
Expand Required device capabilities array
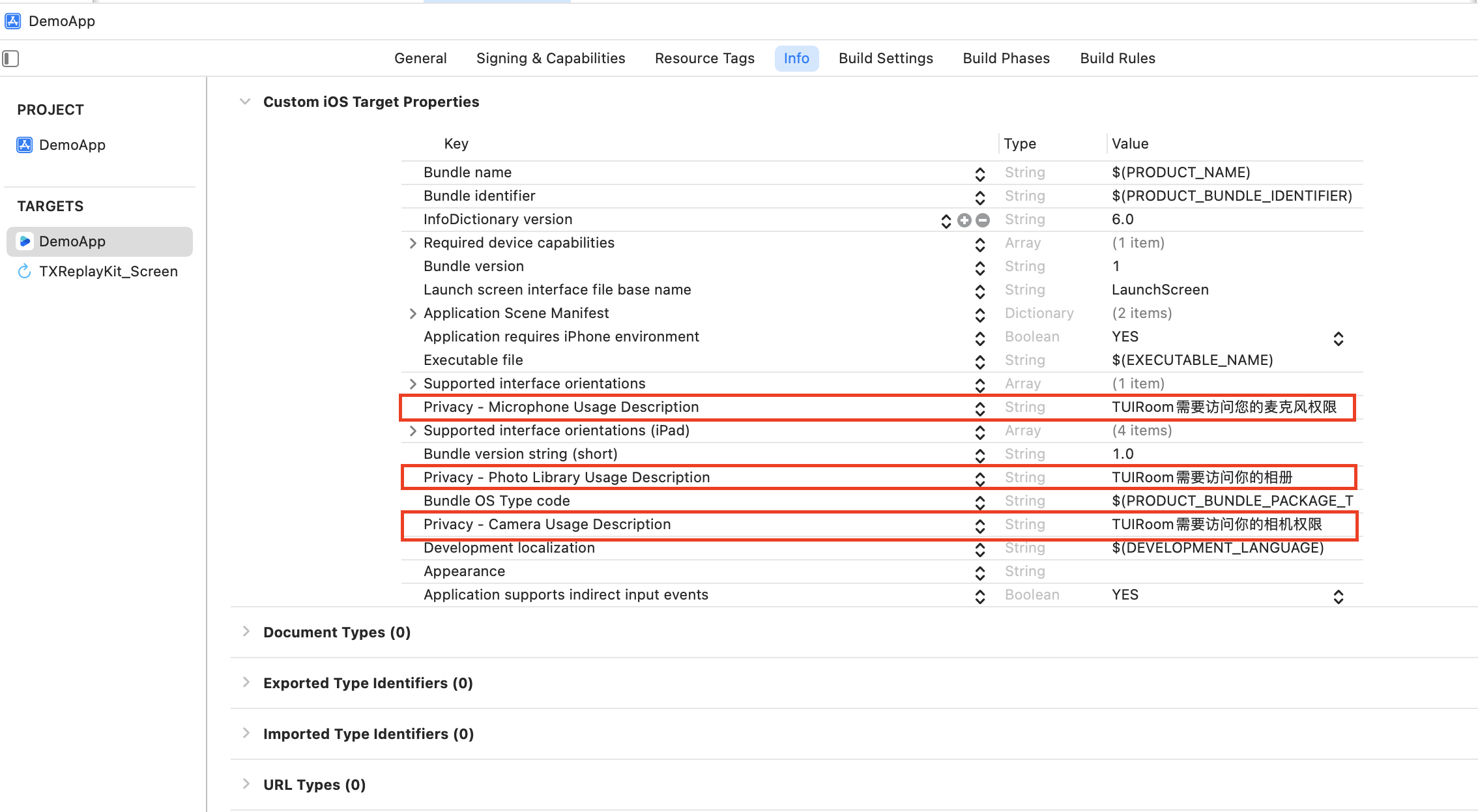(413, 243)
